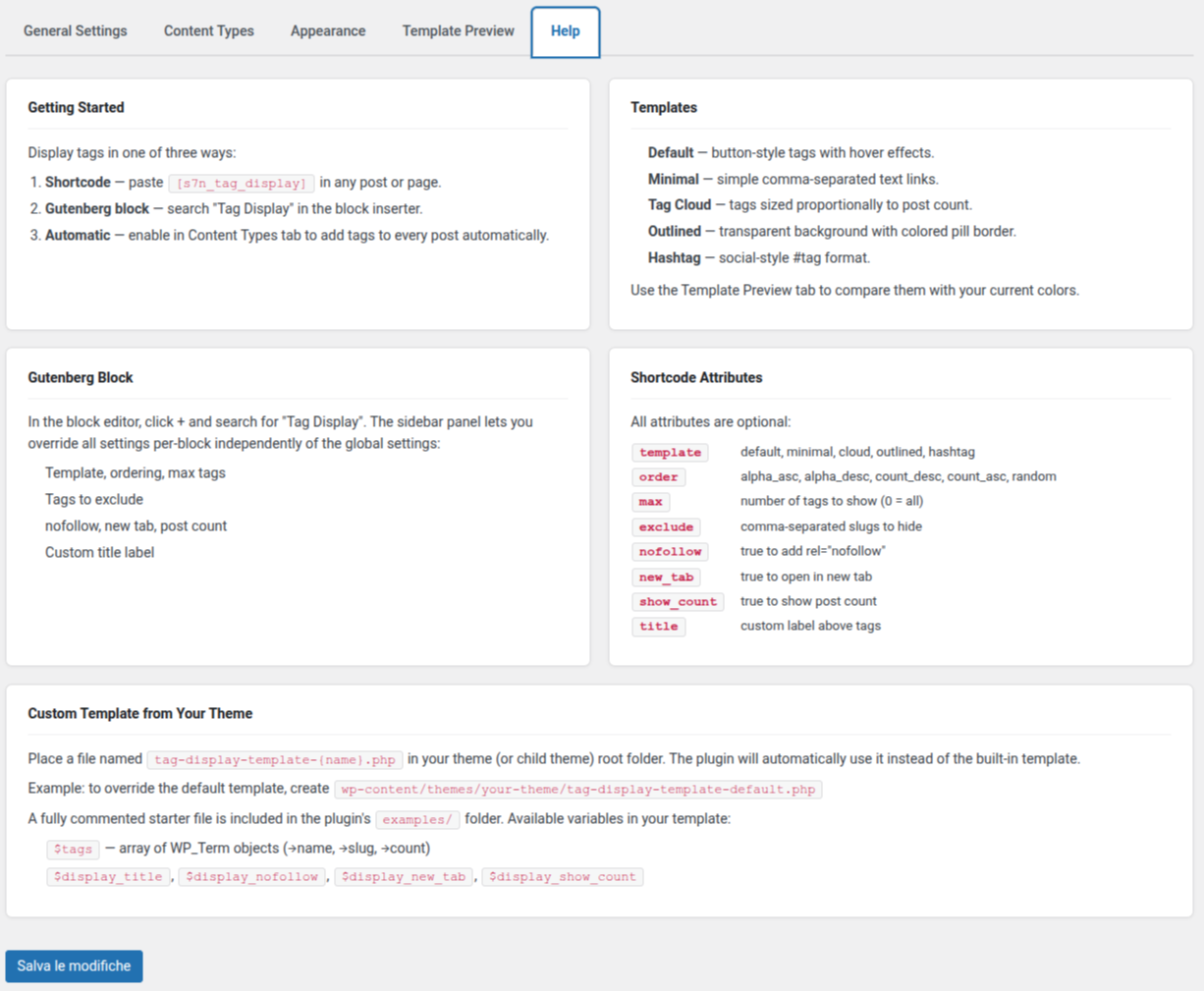Click the new_tab attribute code label
Viewport: 1204px width, 991px height.
[x=666, y=578]
